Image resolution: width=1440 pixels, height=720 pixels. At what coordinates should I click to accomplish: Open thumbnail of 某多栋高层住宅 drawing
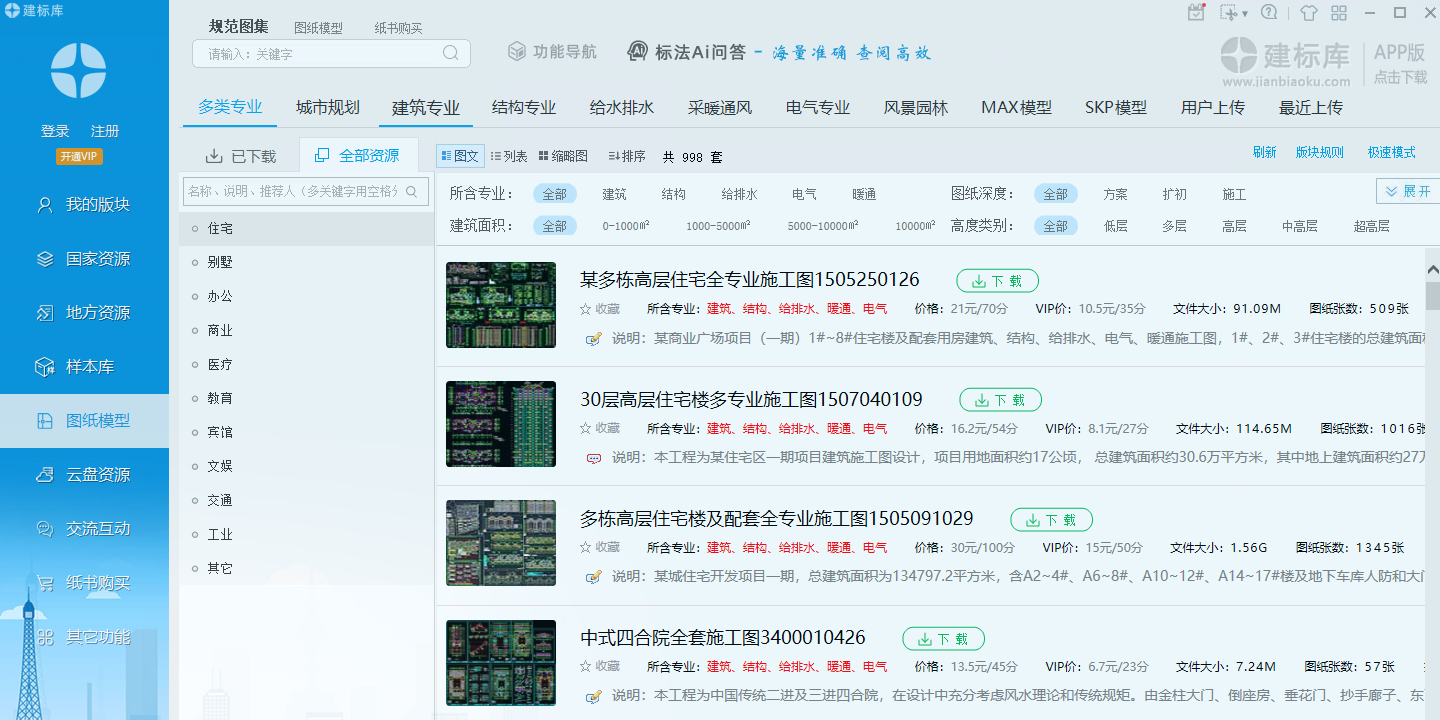(501, 305)
